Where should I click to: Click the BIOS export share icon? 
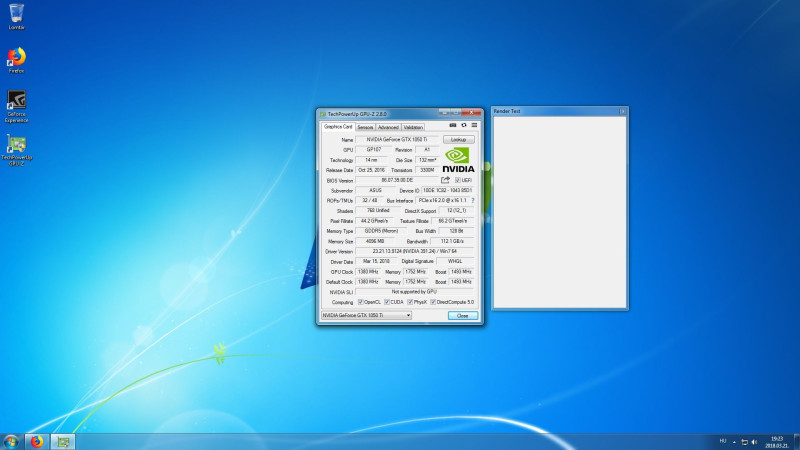[x=445, y=180]
